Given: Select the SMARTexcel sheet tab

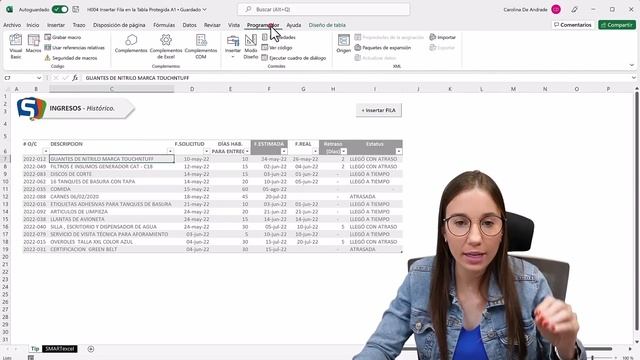Looking at the screenshot, I should [x=60, y=349].
